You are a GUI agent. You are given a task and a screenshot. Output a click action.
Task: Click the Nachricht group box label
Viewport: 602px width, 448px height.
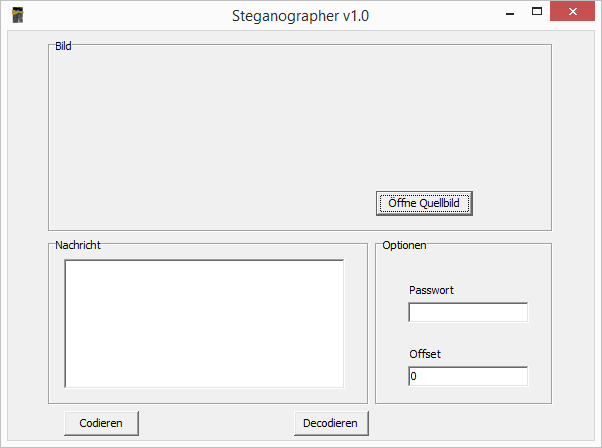click(x=78, y=245)
